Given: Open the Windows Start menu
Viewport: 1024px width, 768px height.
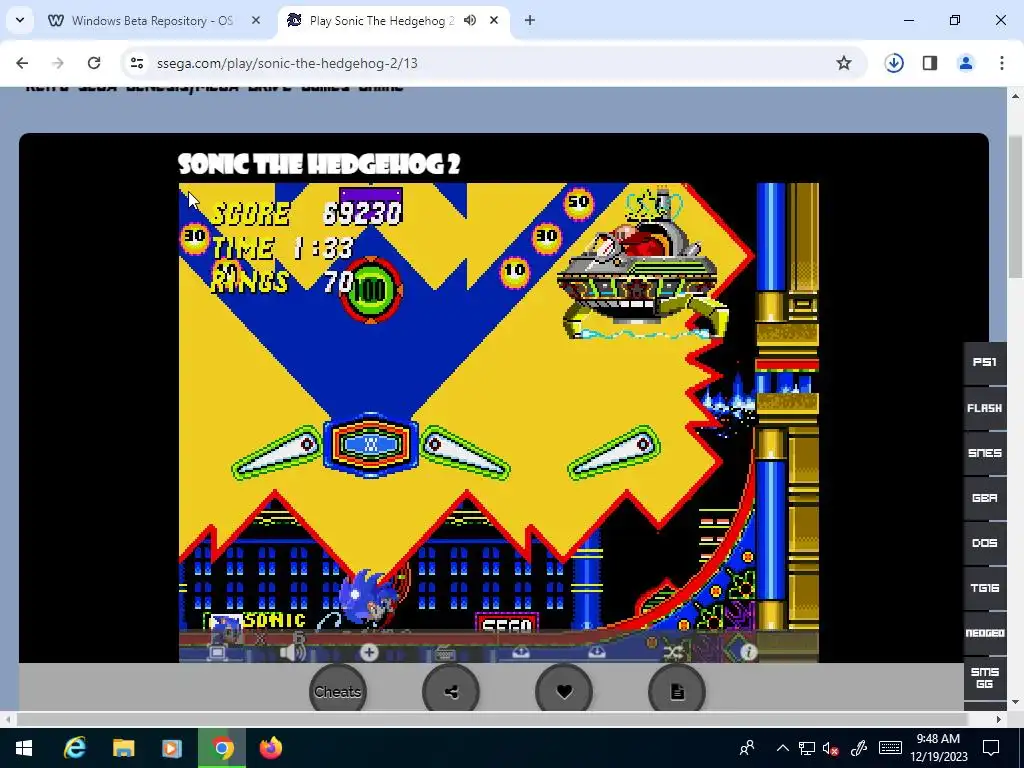Looking at the screenshot, I should pos(24,748).
